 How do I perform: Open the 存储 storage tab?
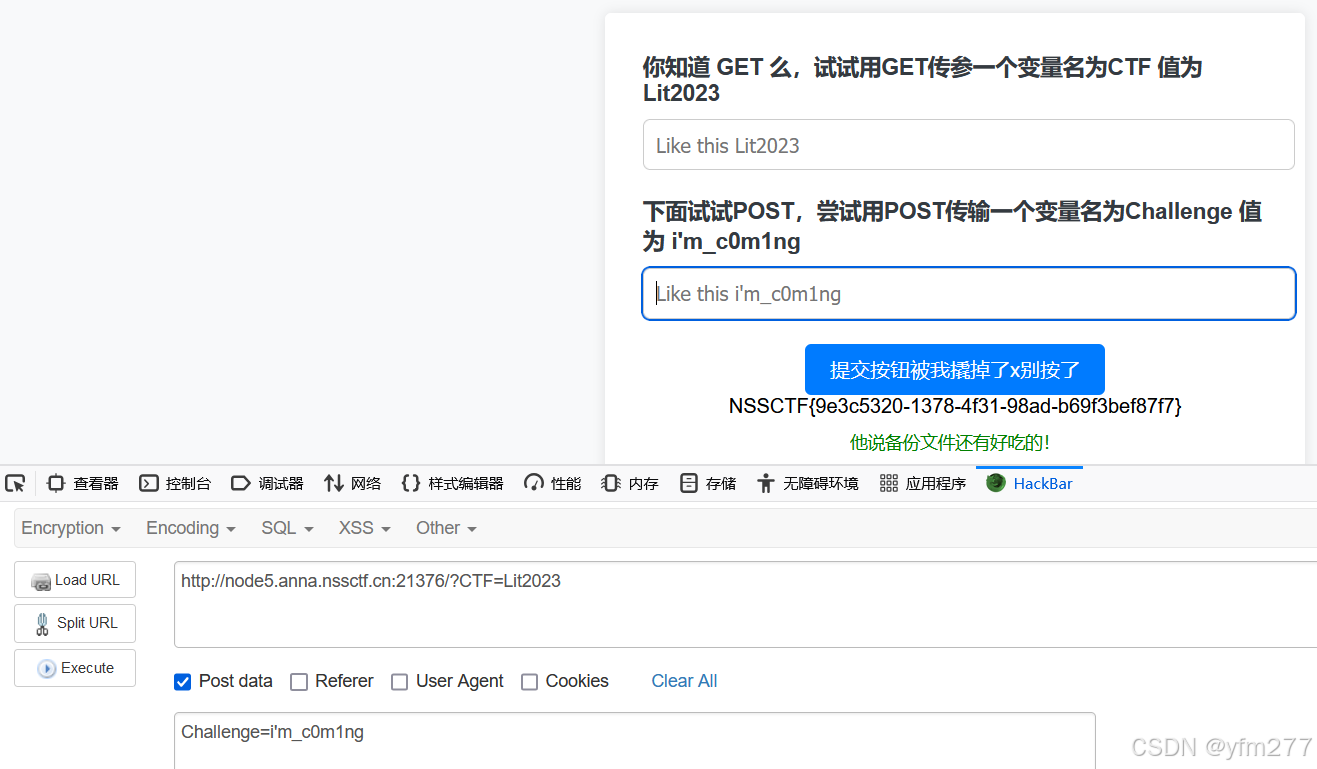click(708, 483)
